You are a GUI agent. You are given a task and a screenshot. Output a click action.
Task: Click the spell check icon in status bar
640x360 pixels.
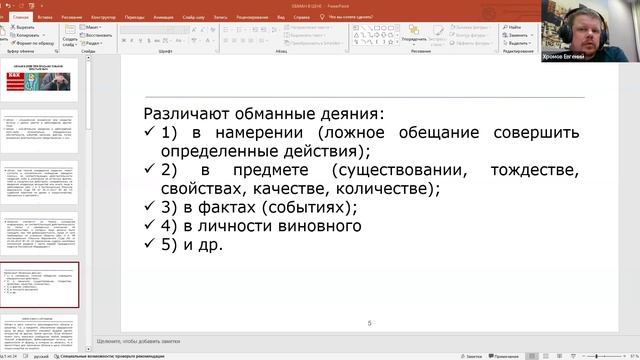click(x=25, y=356)
